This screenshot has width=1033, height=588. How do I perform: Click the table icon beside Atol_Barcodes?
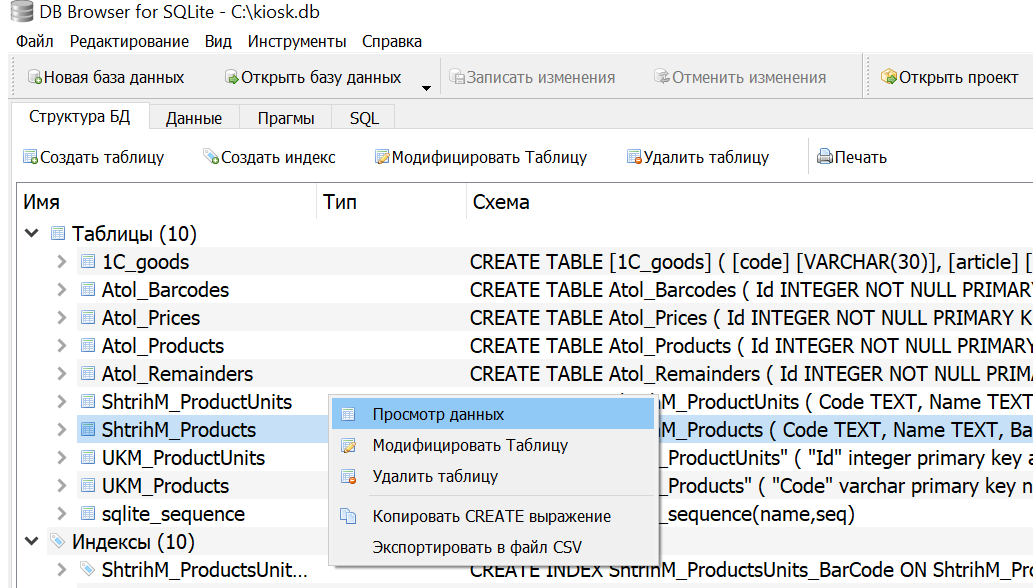pos(88,289)
